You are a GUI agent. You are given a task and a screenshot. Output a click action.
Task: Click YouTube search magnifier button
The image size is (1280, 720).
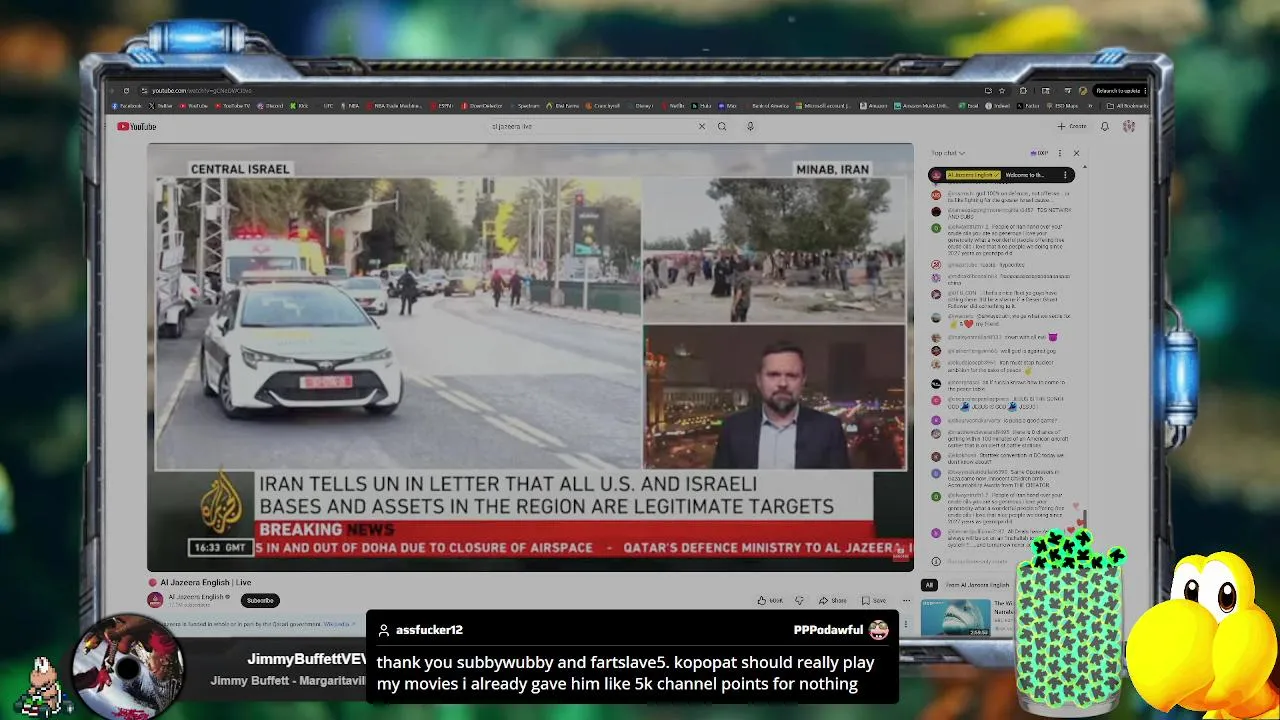[722, 126]
